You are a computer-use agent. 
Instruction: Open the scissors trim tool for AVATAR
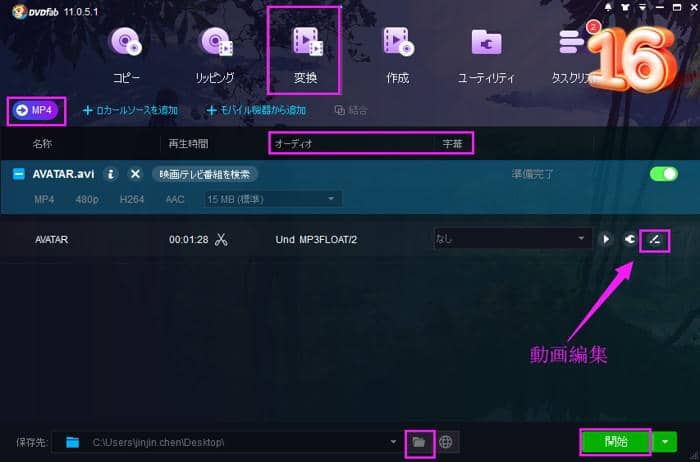pyautogui.click(x=221, y=240)
